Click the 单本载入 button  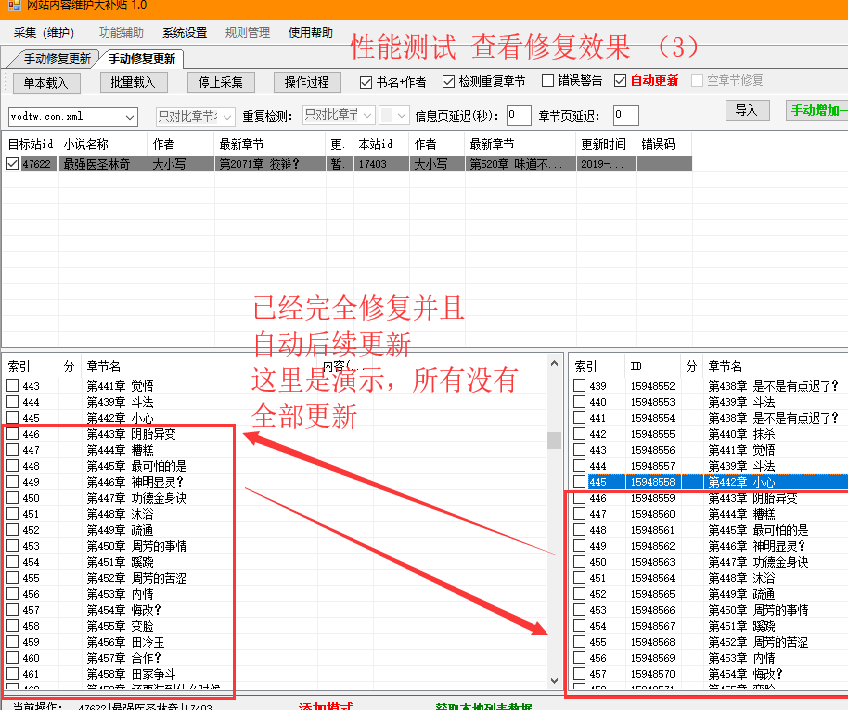coord(47,82)
